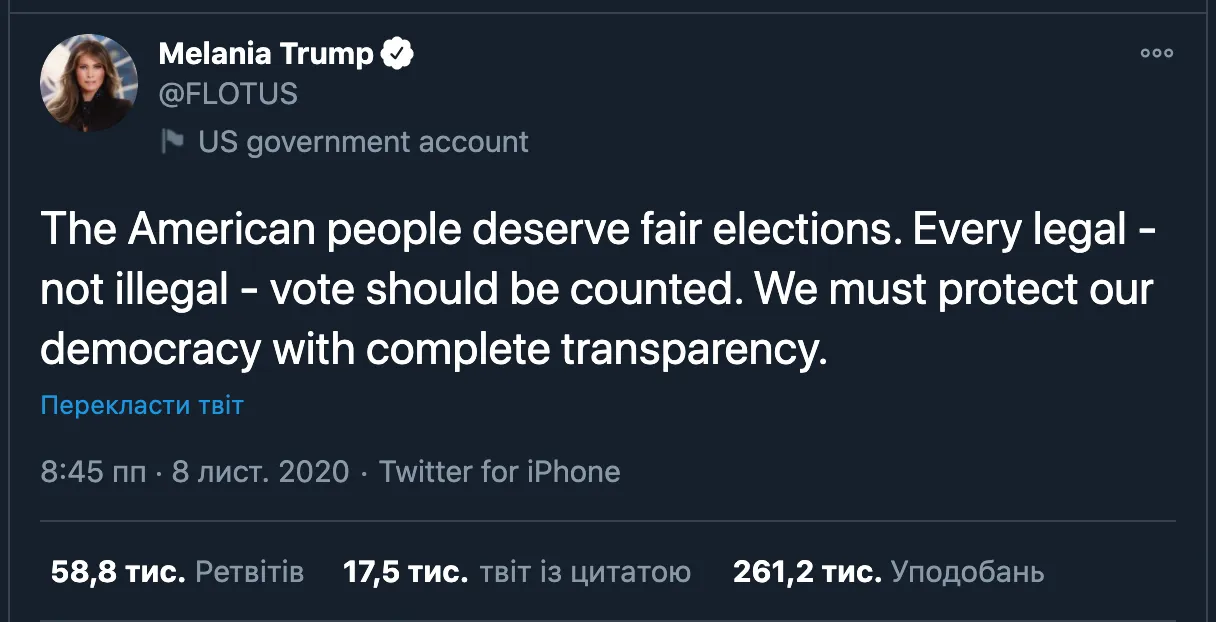Click the 8:45 пп time label

(95, 471)
